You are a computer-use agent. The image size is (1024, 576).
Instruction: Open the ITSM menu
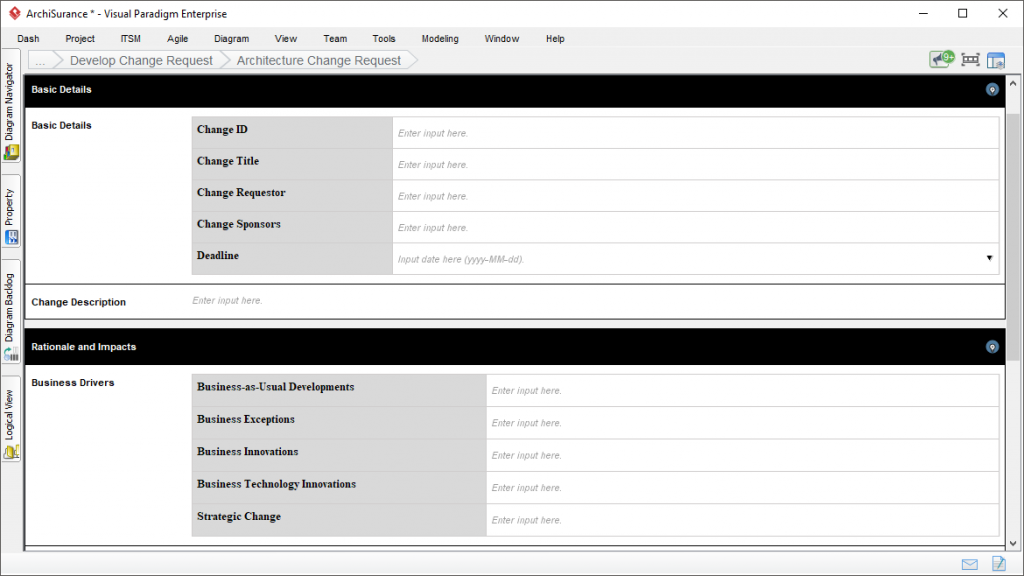130,38
